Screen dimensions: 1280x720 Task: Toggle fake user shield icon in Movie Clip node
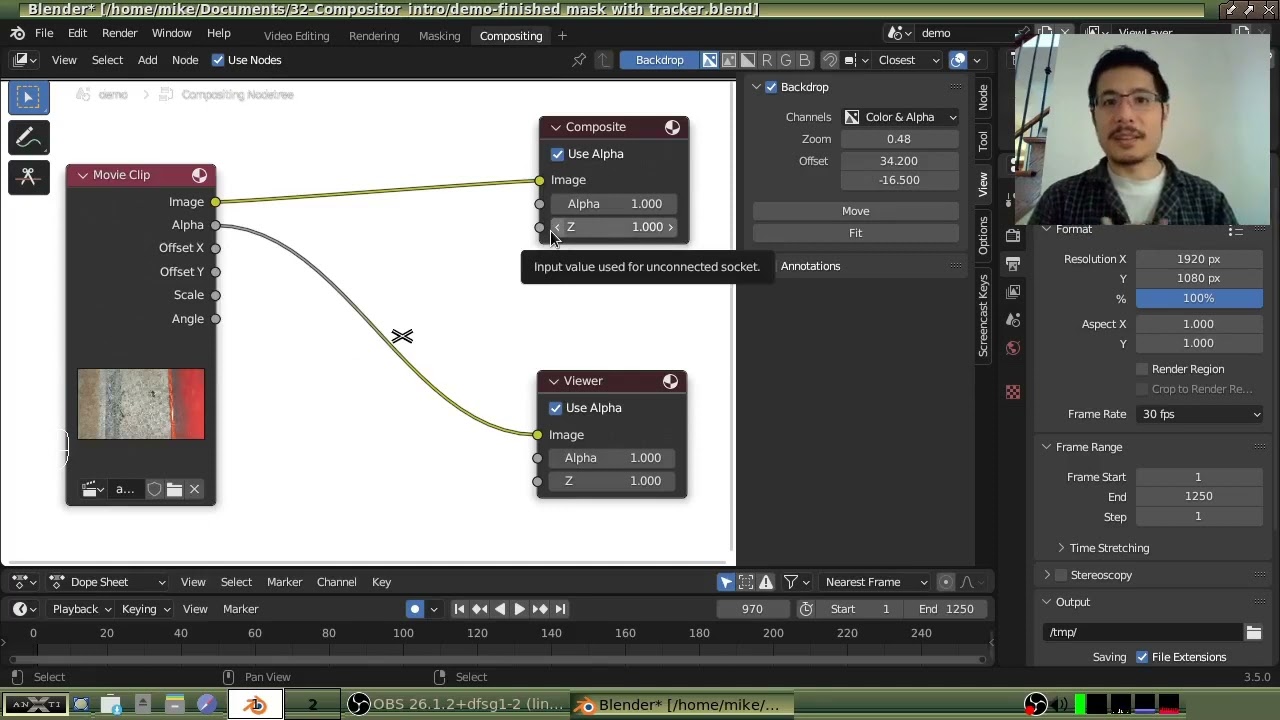click(154, 489)
